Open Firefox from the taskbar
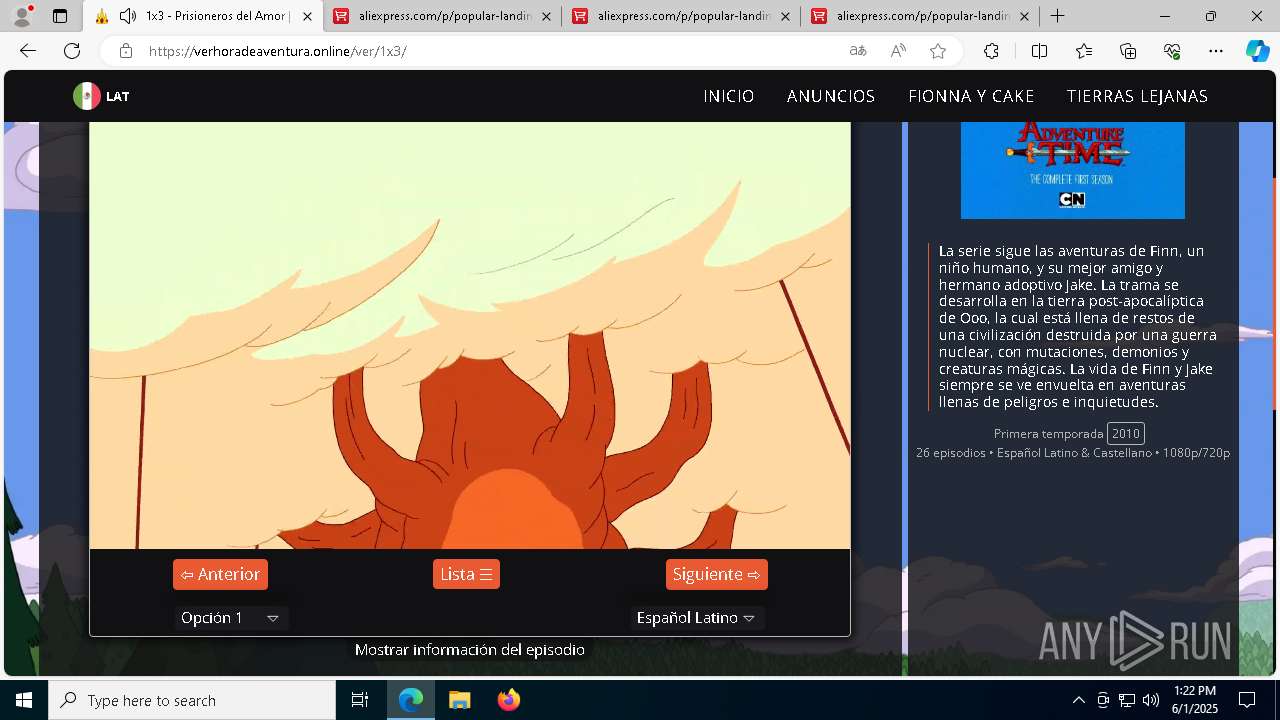This screenshot has height=720, width=1280. coord(508,700)
